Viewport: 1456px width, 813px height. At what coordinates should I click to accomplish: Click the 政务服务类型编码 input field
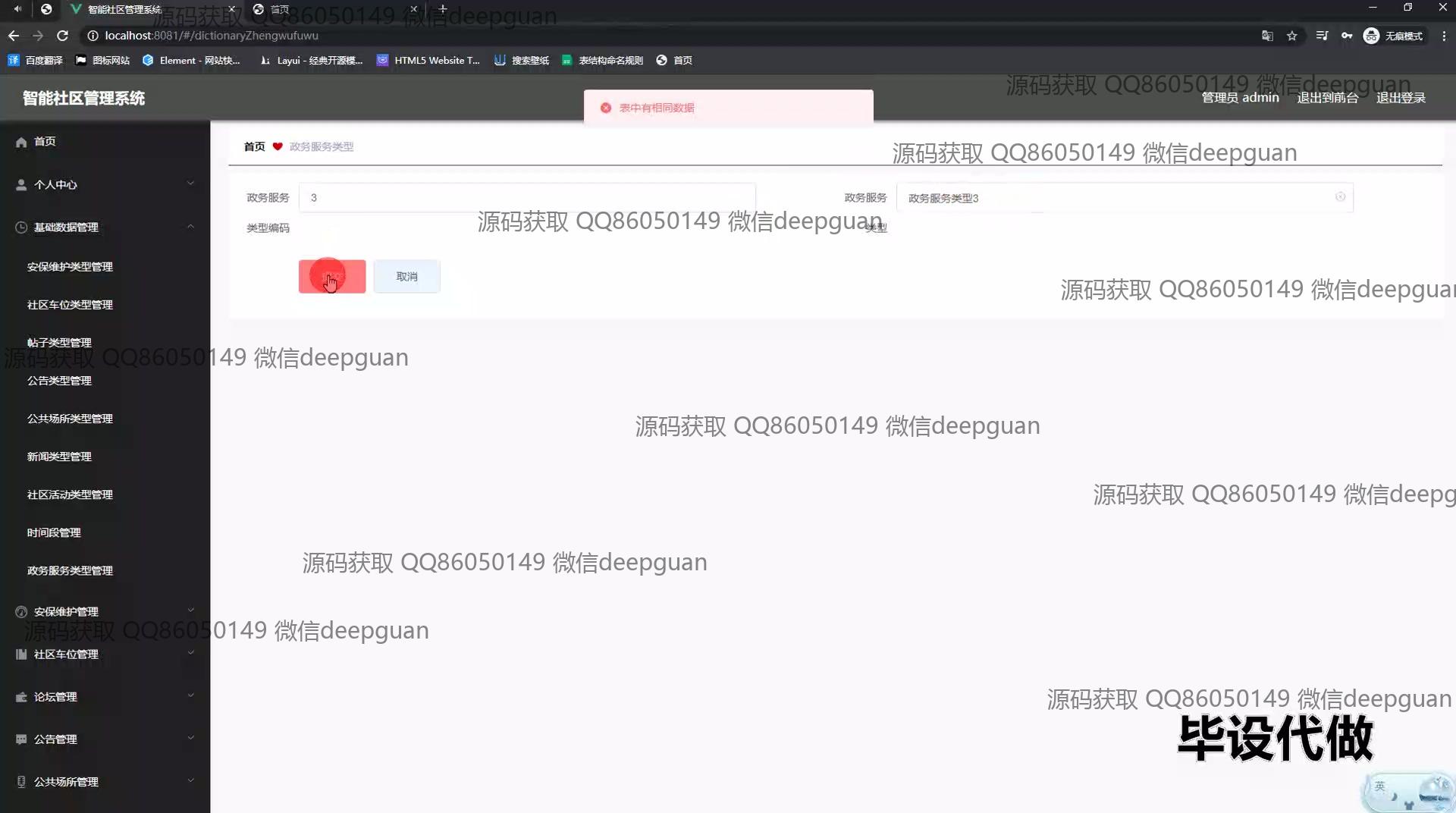pos(527,198)
